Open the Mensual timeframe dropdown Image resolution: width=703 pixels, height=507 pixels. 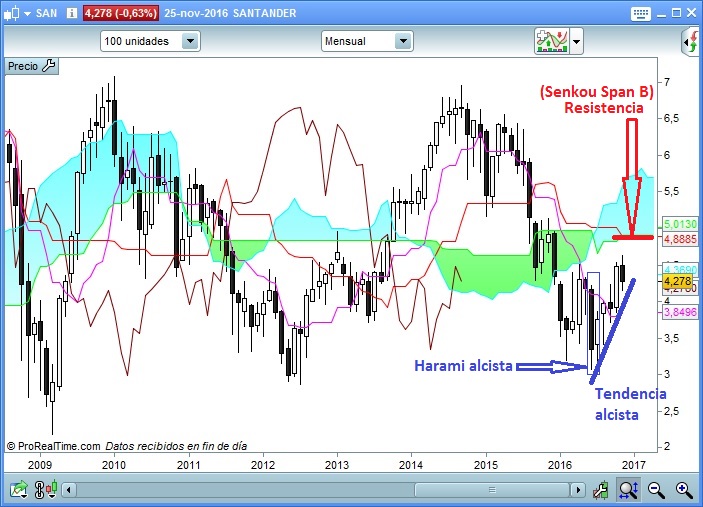pyautogui.click(x=367, y=41)
